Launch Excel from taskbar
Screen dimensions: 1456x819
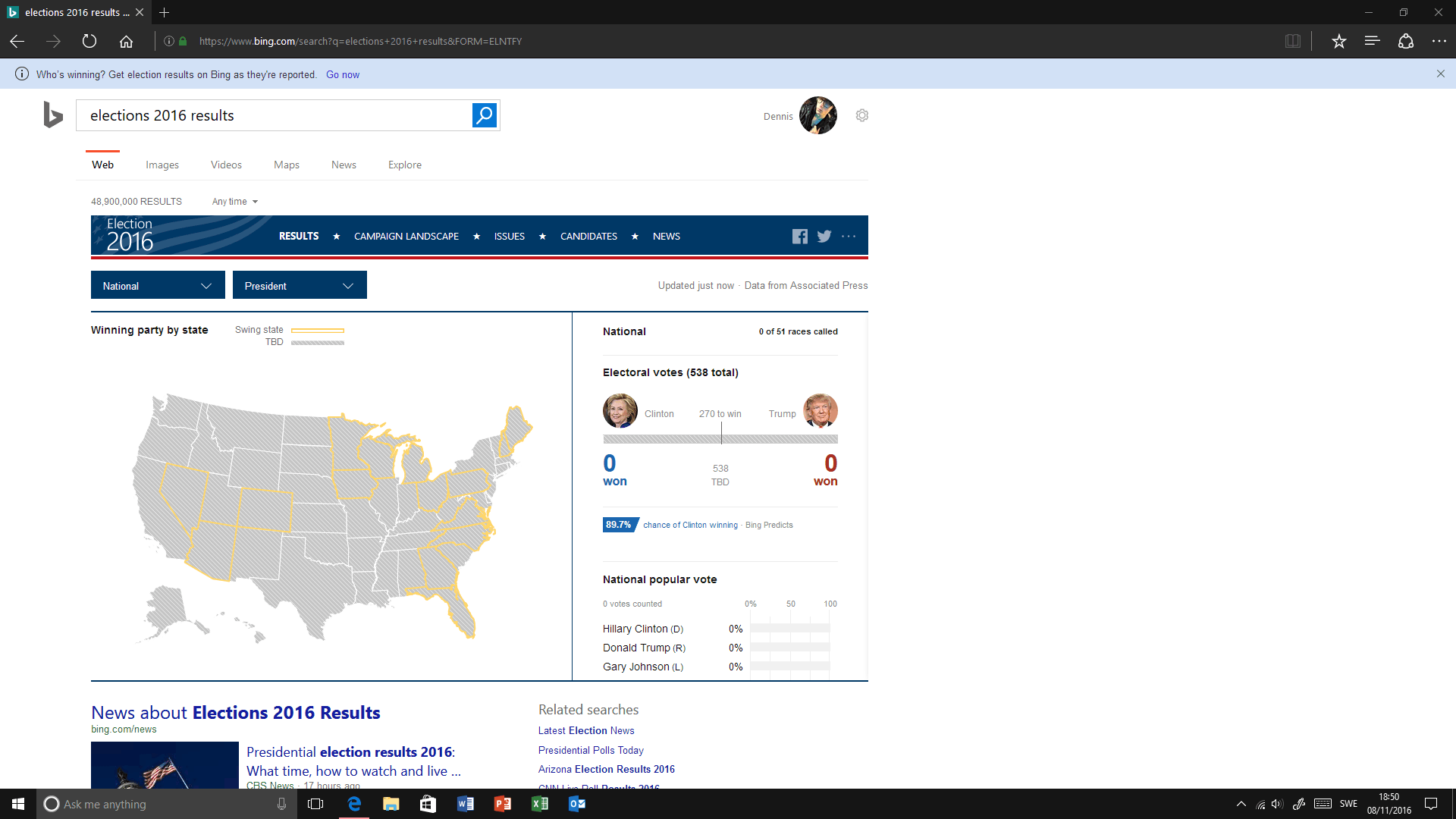pos(539,804)
